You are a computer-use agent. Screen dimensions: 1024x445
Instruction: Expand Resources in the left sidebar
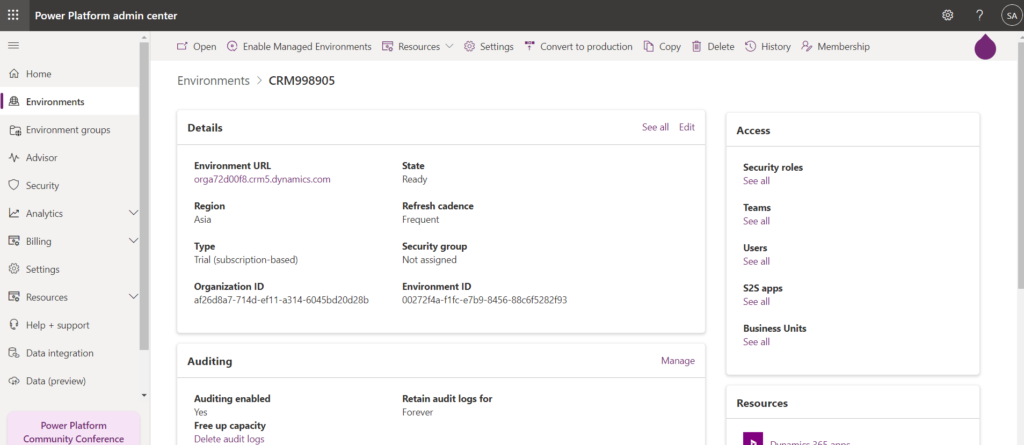pyautogui.click(x=134, y=297)
